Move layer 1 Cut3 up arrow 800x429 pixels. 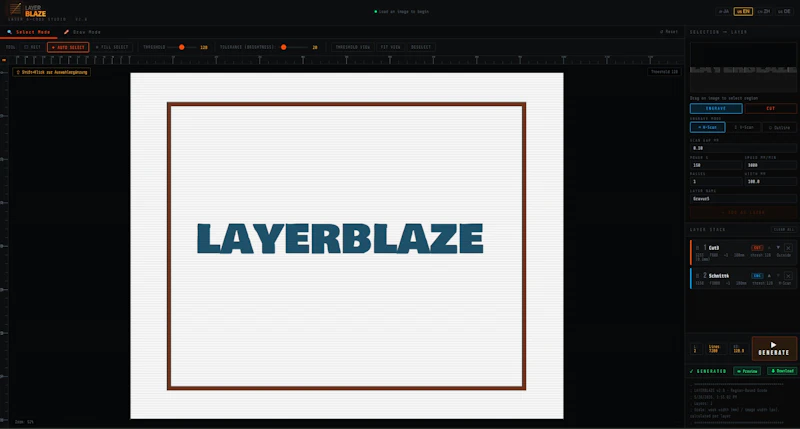point(769,248)
